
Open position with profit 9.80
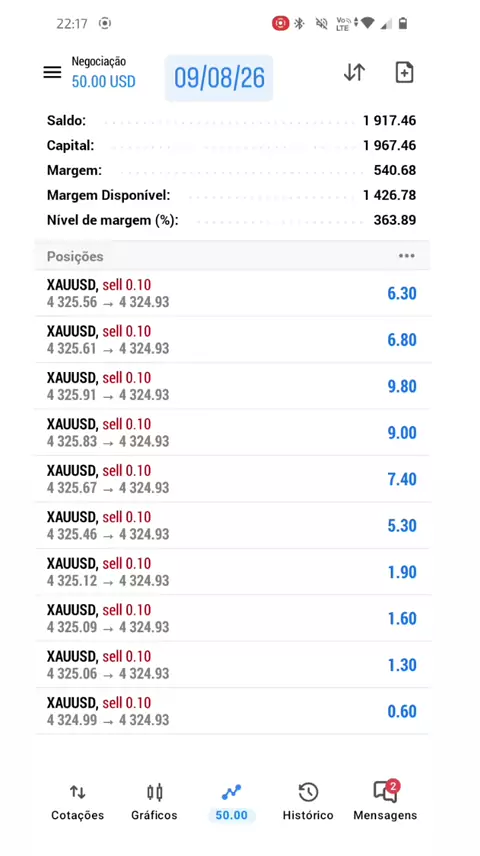click(x=233, y=386)
